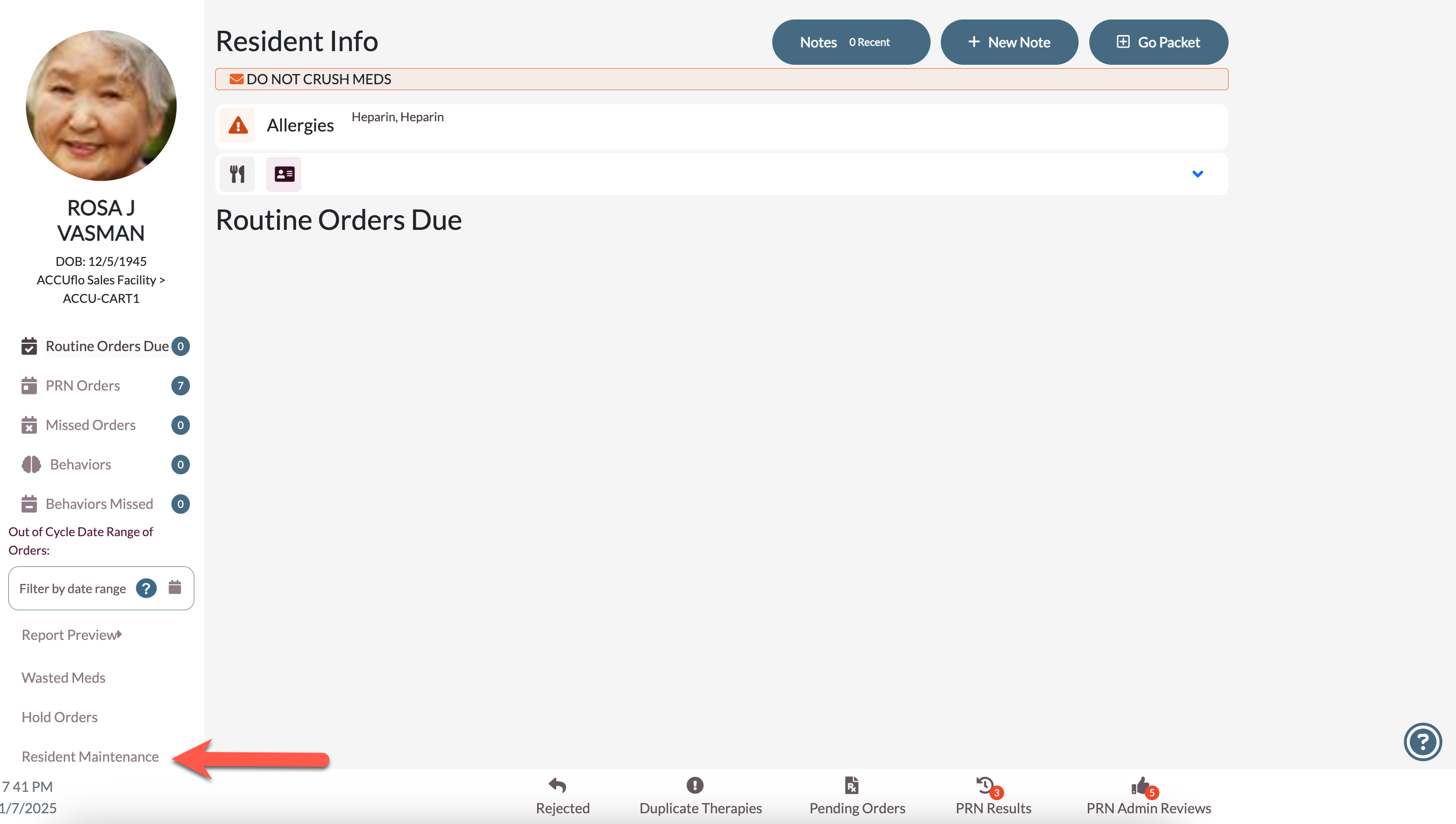Click the Filter by date range field
Viewport: 1456px width, 824px height.
click(73, 589)
